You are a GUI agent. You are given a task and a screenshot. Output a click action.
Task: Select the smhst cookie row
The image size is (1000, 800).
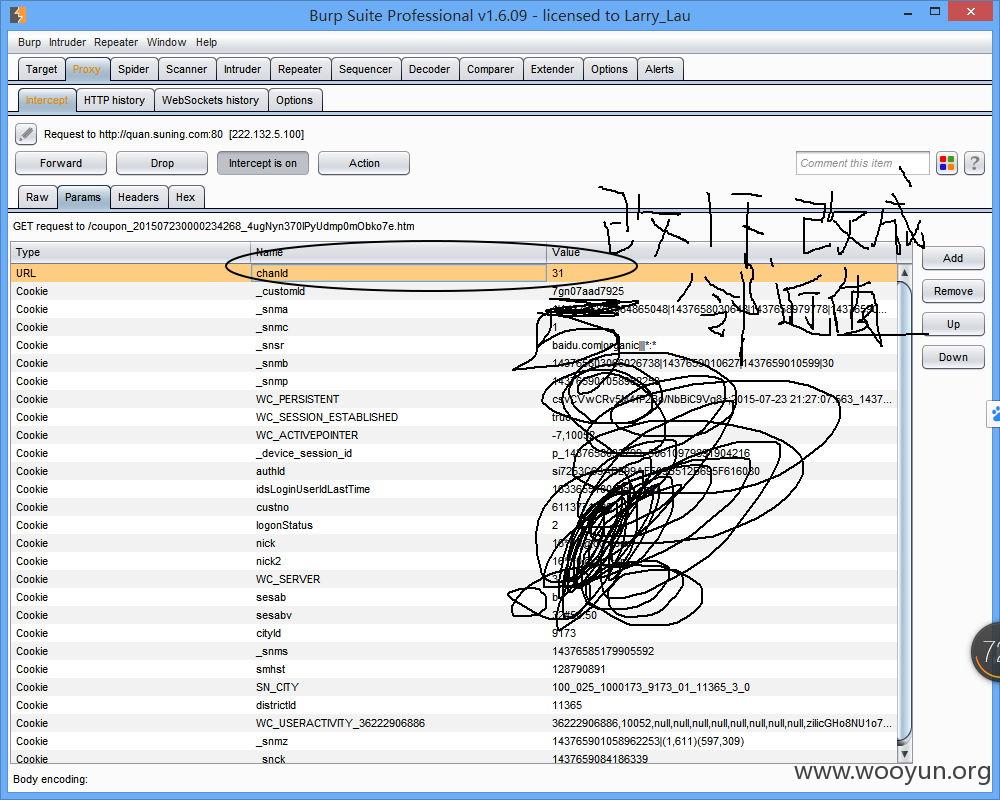coord(453,669)
